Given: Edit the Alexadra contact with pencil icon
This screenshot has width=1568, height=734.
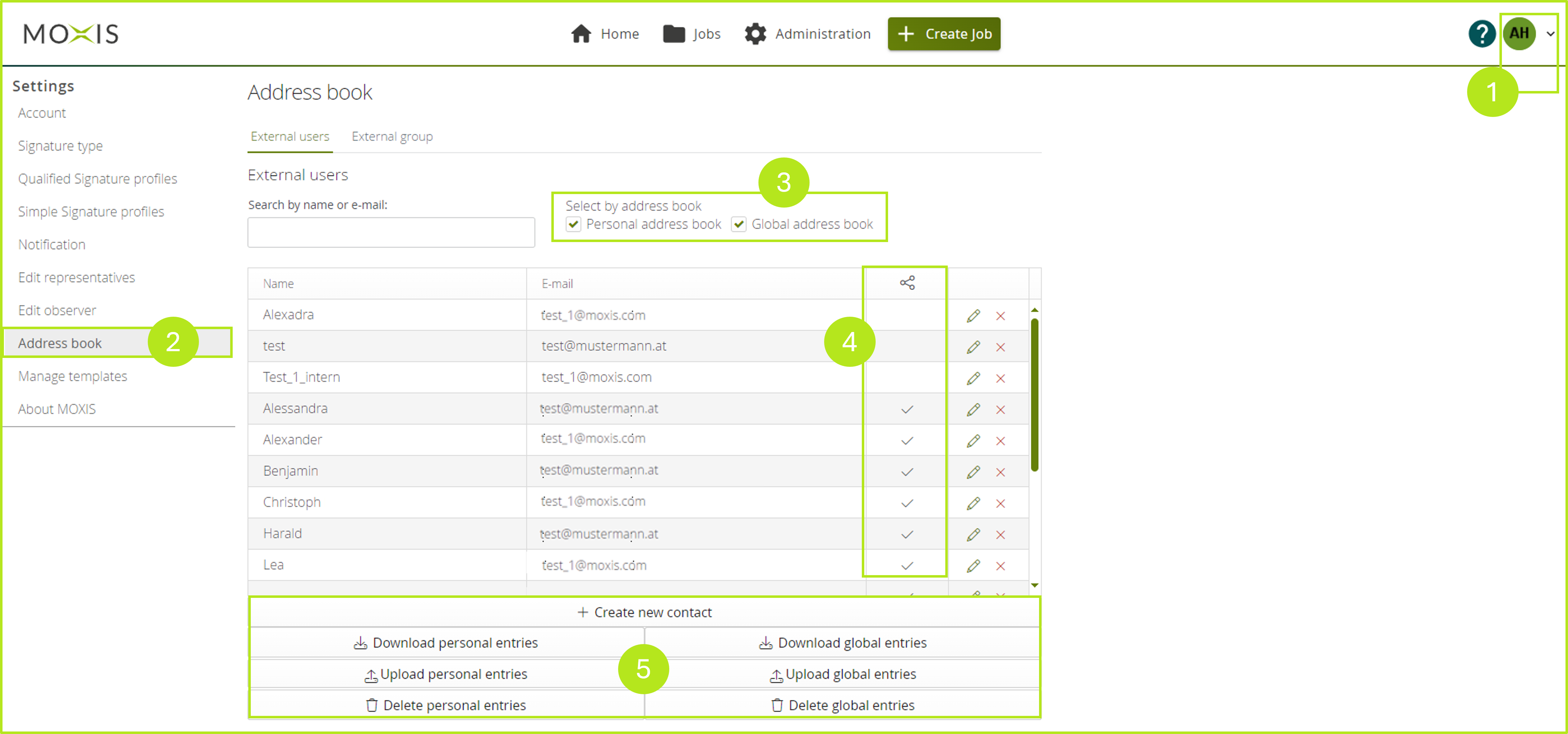Looking at the screenshot, I should (x=973, y=316).
